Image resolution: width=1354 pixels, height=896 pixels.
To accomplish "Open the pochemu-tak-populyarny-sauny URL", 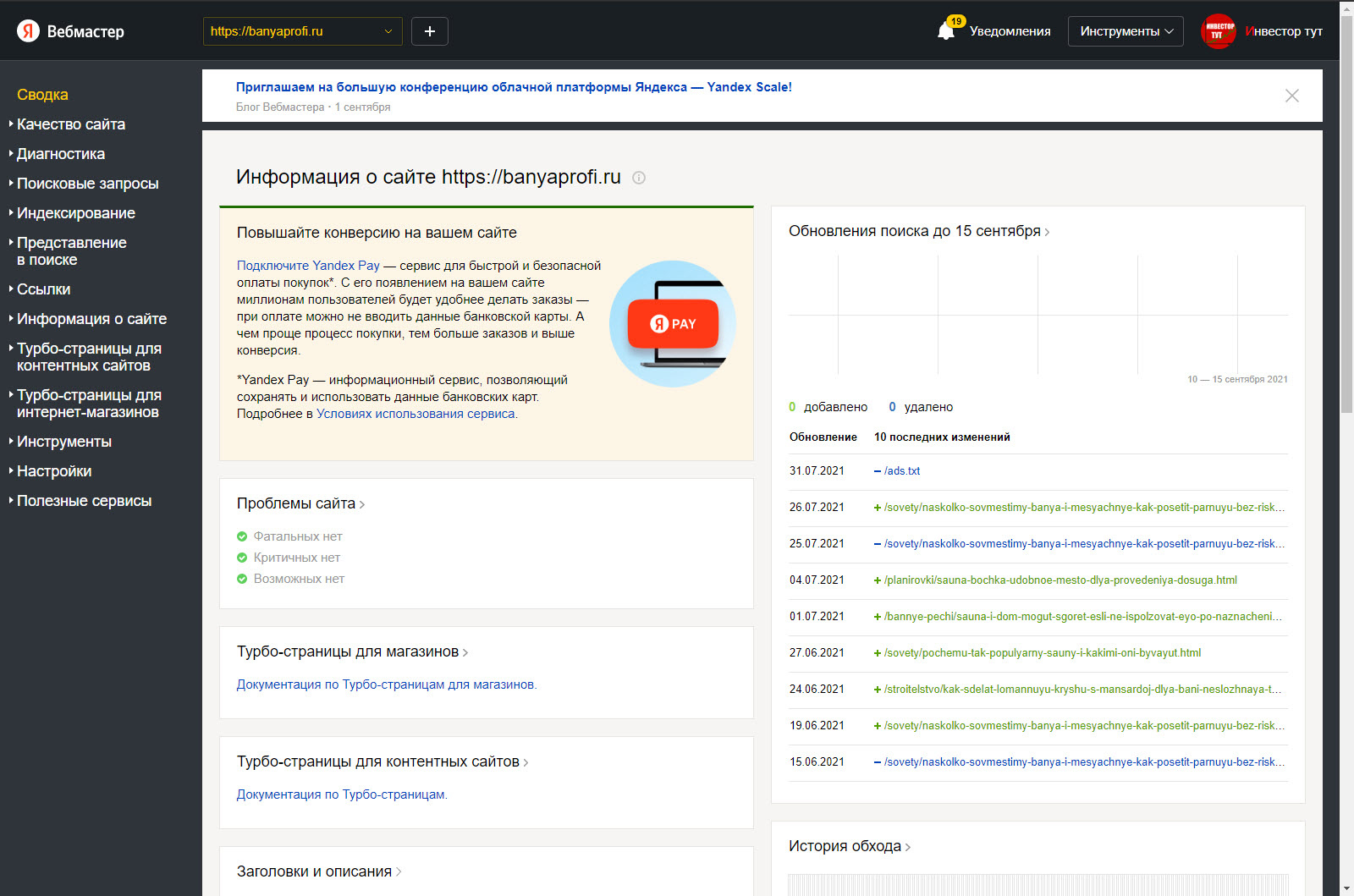I will [x=1043, y=653].
